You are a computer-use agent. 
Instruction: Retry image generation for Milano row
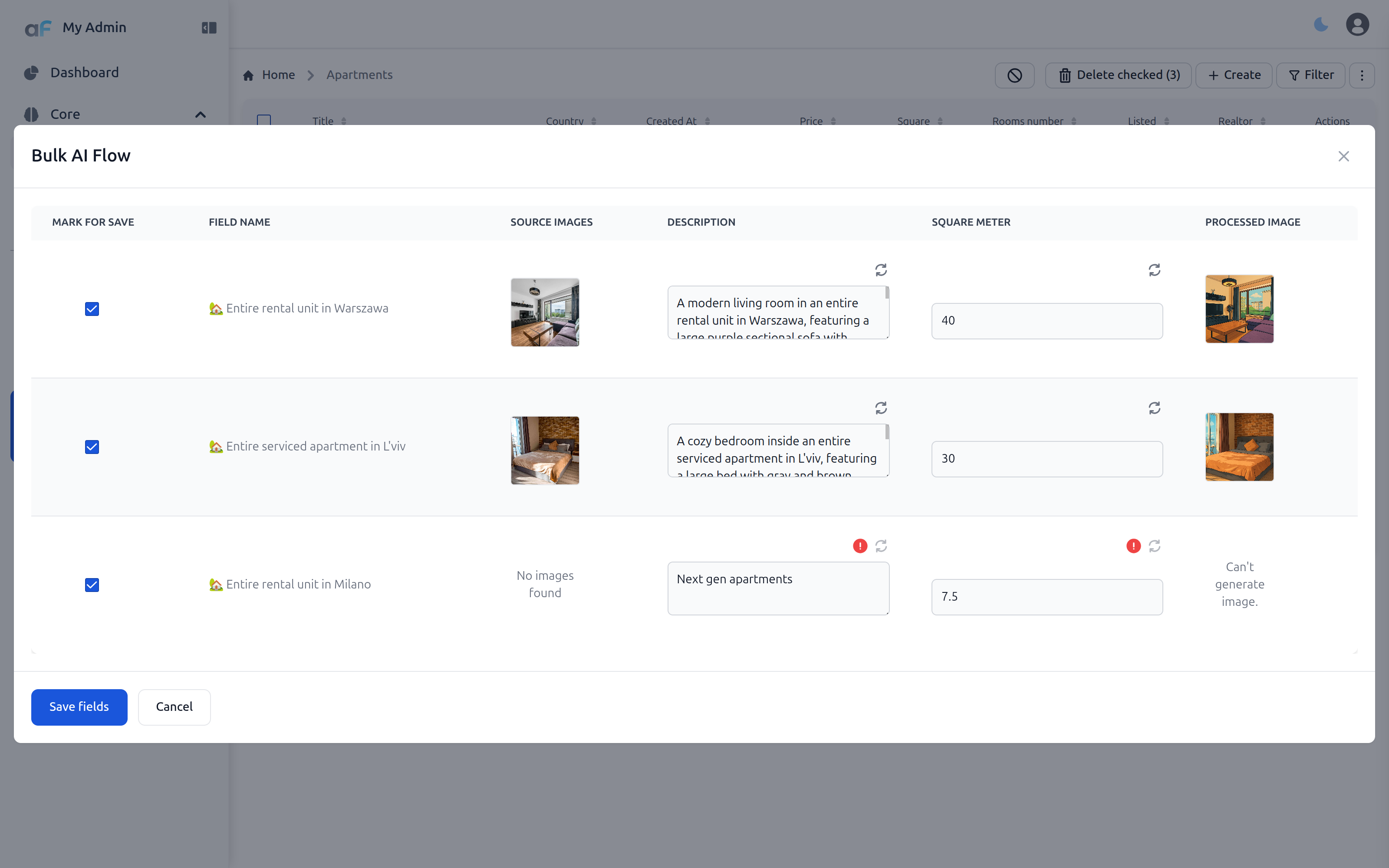pyautogui.click(x=1155, y=546)
